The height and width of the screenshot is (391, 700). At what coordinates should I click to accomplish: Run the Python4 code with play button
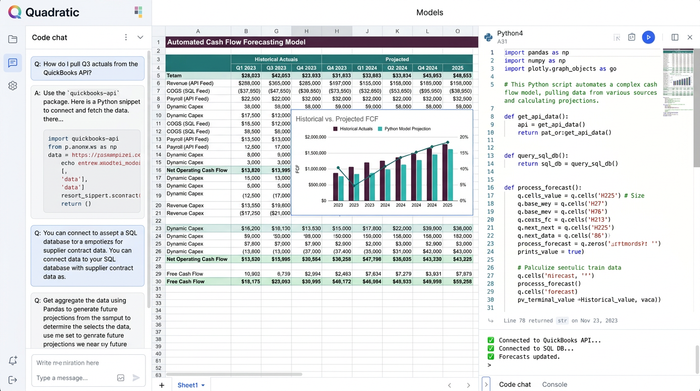coord(648,37)
